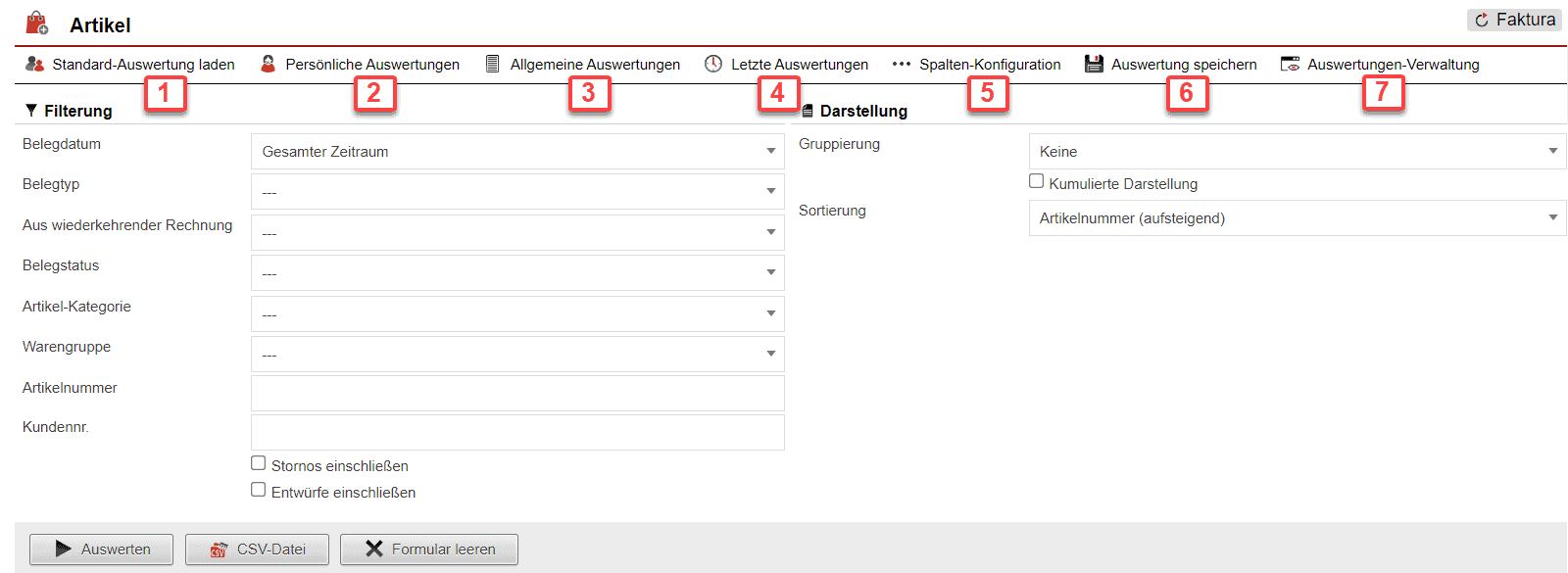Tick the Entwürfe einschließen checkbox

(259, 490)
